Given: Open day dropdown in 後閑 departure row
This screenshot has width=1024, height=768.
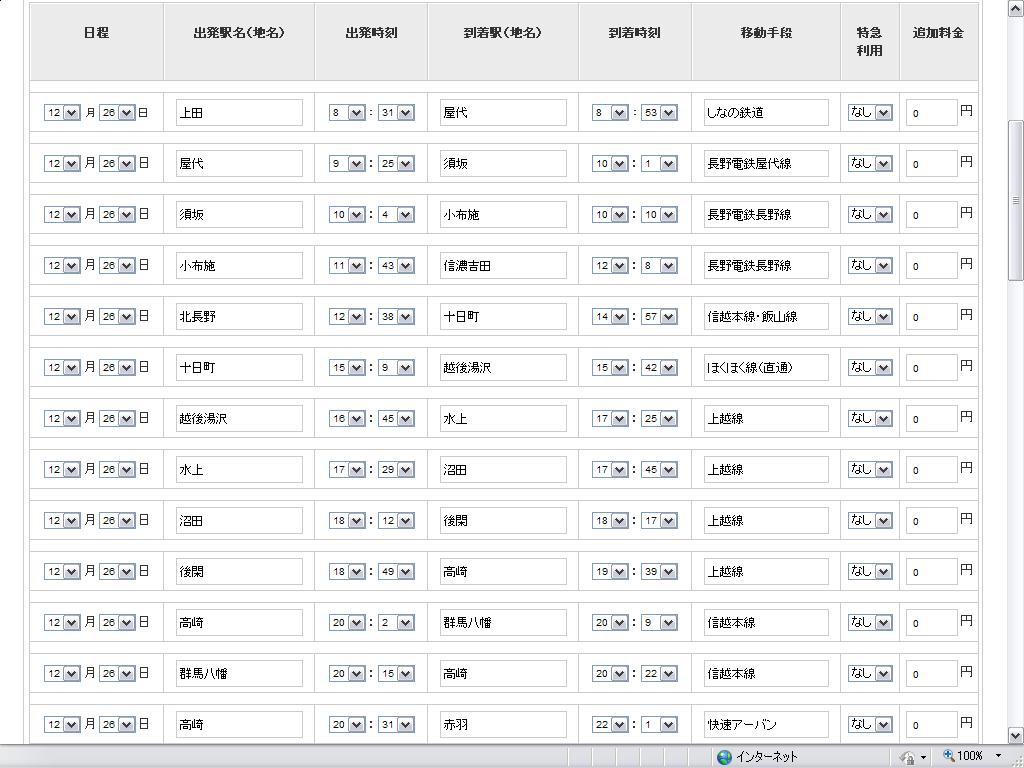Looking at the screenshot, I should [x=117, y=571].
